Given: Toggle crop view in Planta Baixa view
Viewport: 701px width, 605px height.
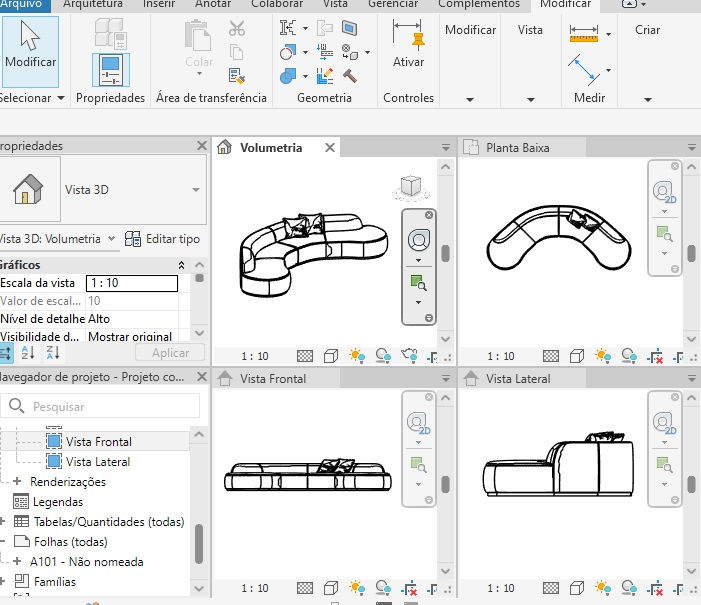Looking at the screenshot, I should [655, 357].
